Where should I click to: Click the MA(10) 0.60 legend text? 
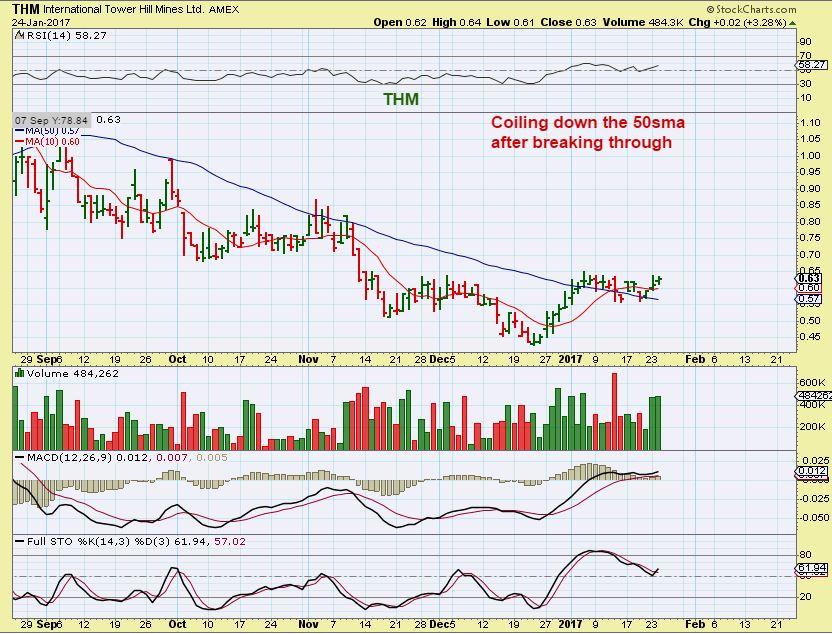pyautogui.click(x=53, y=142)
